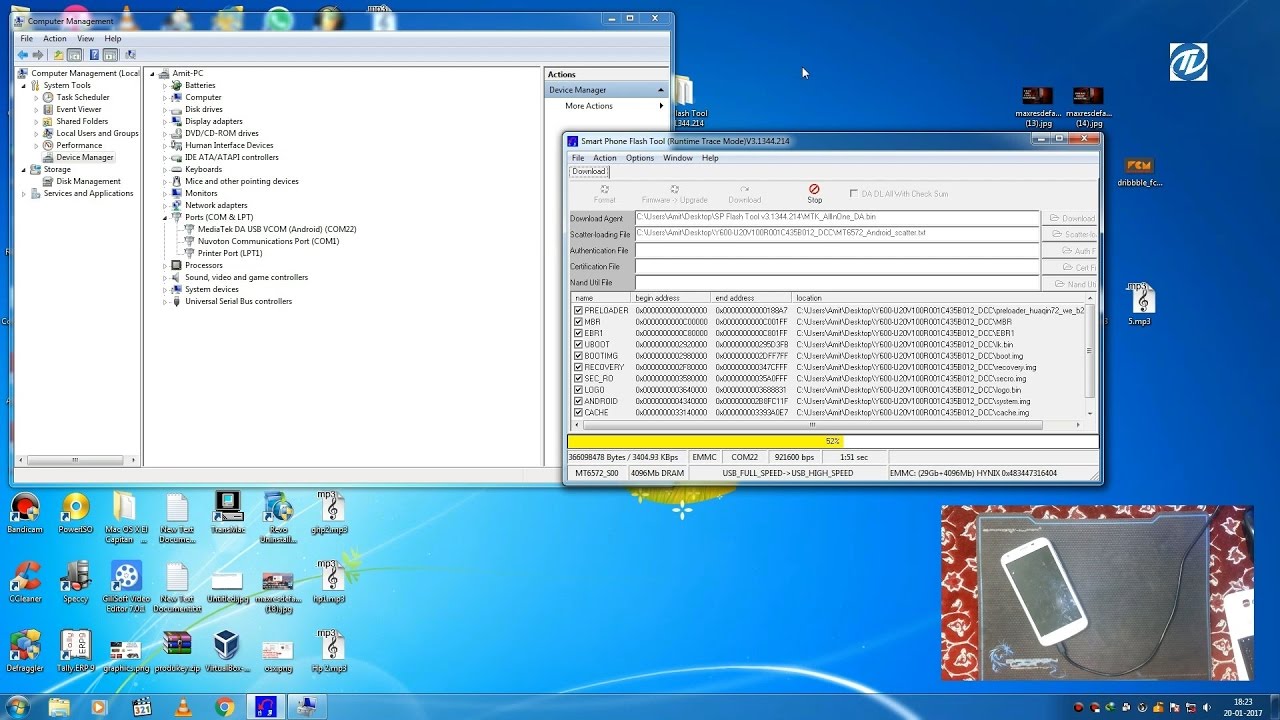This screenshot has width=1280, height=720.
Task: Open Action menu in Computer Management
Action: 55,39
